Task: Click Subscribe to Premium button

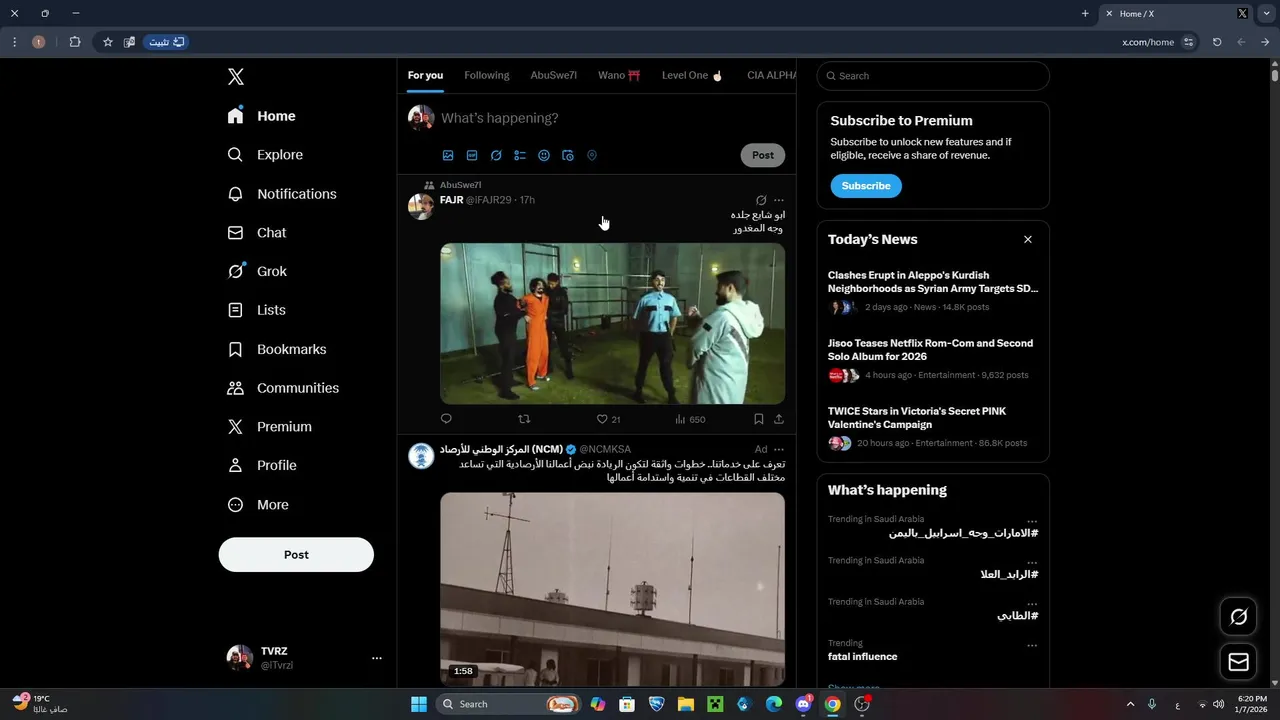Action: tap(866, 186)
